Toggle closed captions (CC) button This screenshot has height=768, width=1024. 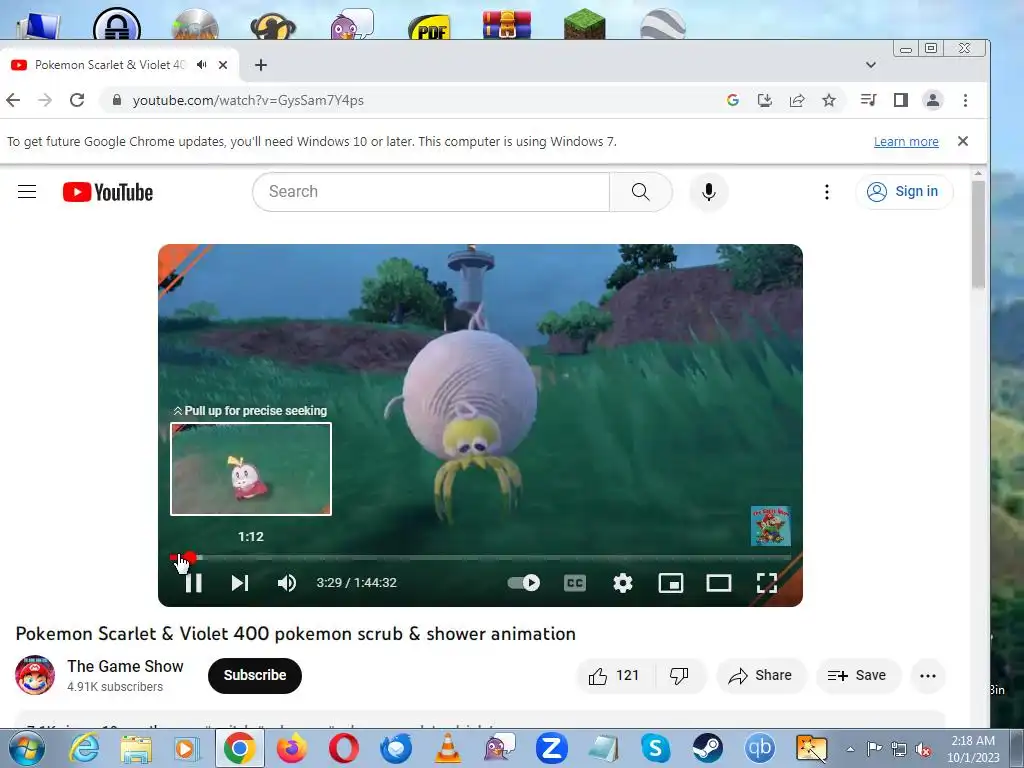click(575, 583)
